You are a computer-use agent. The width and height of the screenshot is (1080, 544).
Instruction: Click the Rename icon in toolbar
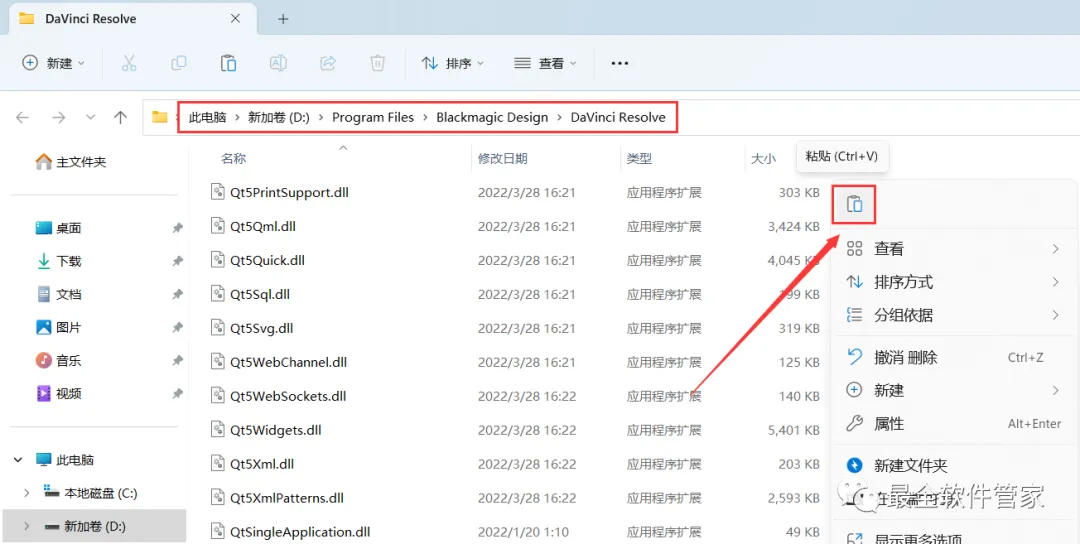[x=278, y=63]
